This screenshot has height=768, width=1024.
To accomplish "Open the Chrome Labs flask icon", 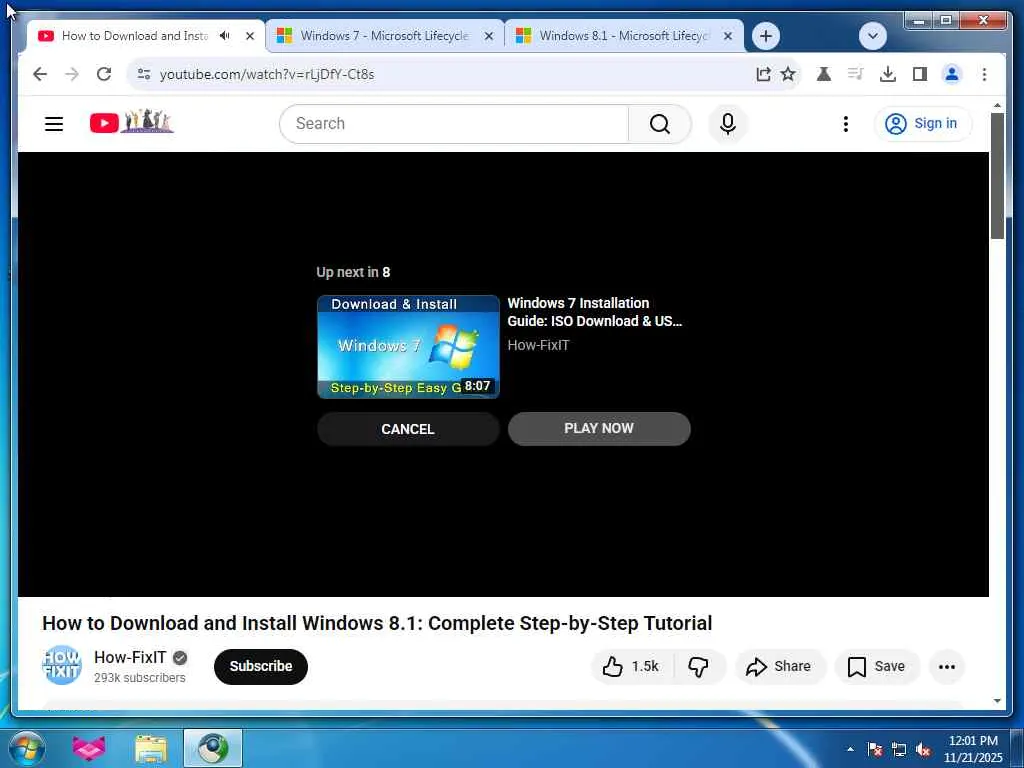I will (824, 74).
